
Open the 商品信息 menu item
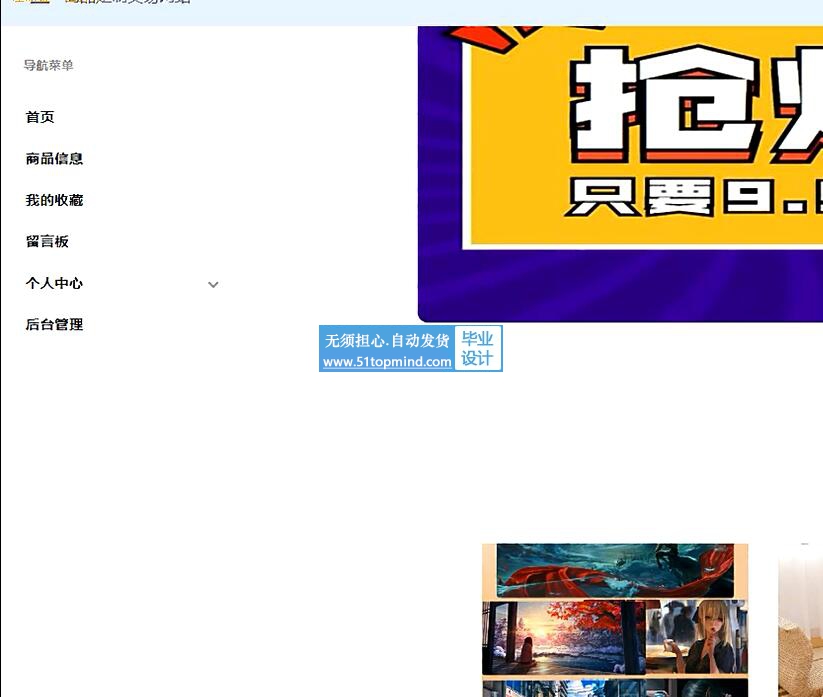click(54, 158)
